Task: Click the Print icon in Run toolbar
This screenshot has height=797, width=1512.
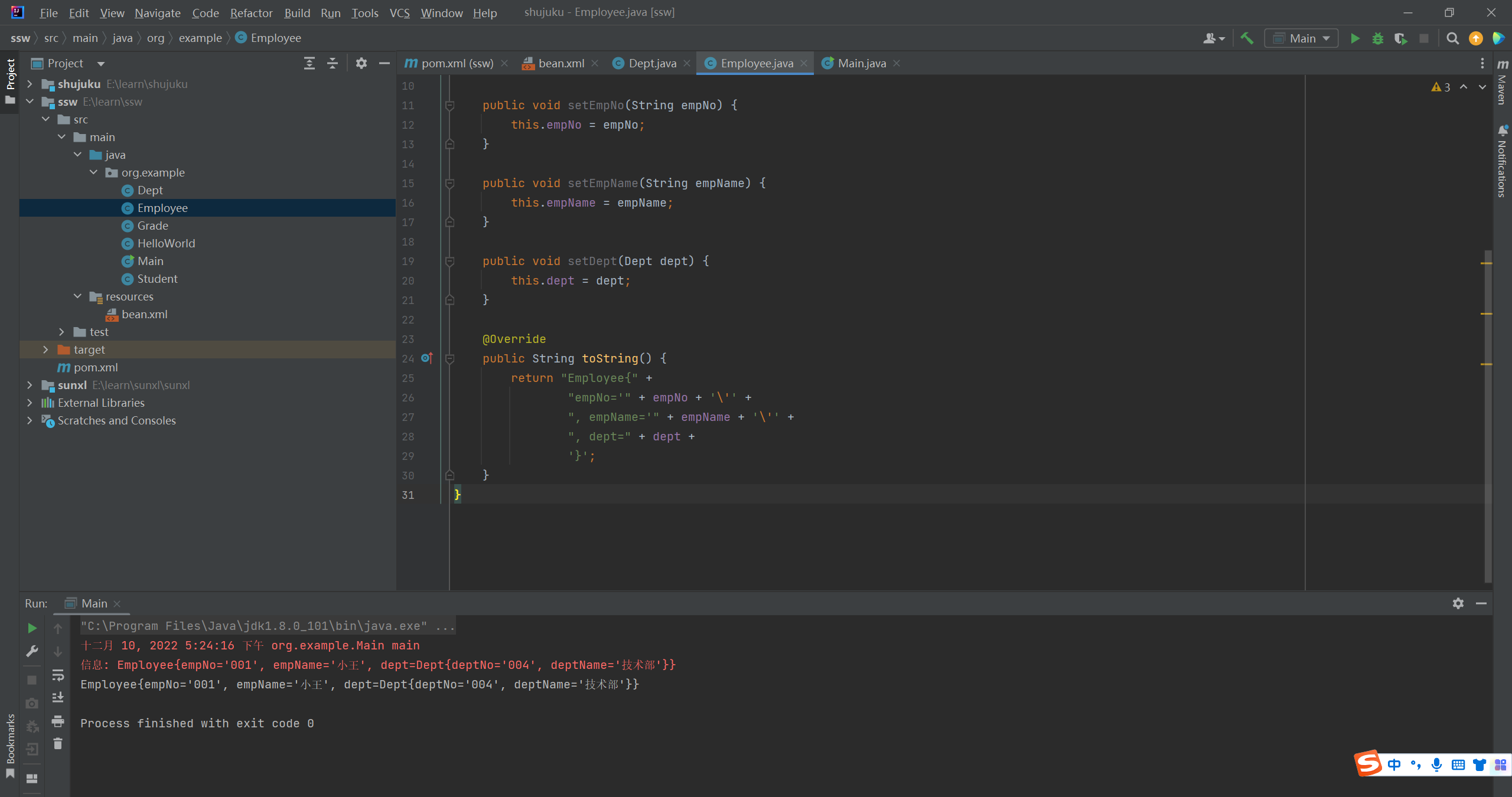Action: tap(57, 721)
